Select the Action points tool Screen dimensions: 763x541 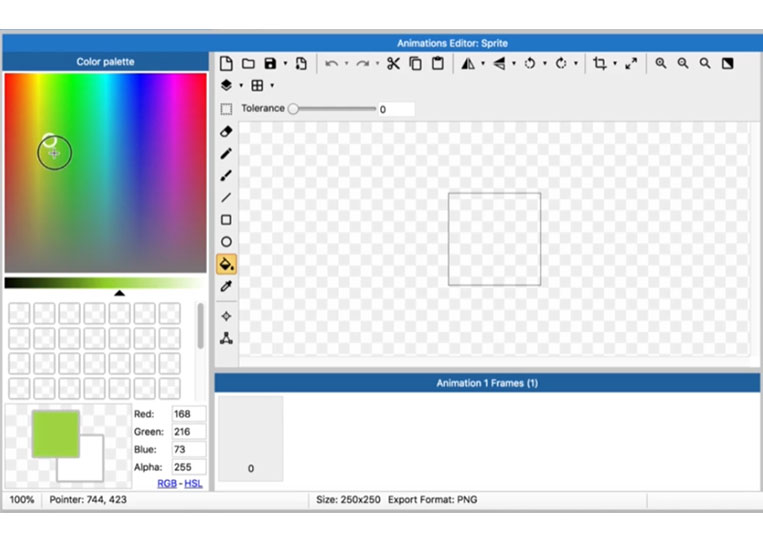coord(226,338)
